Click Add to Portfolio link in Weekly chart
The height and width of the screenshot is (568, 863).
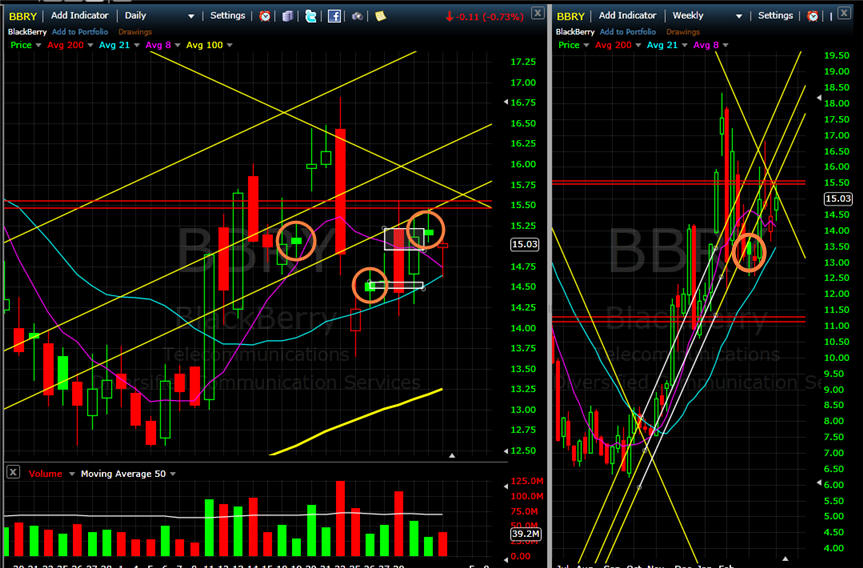tap(627, 32)
